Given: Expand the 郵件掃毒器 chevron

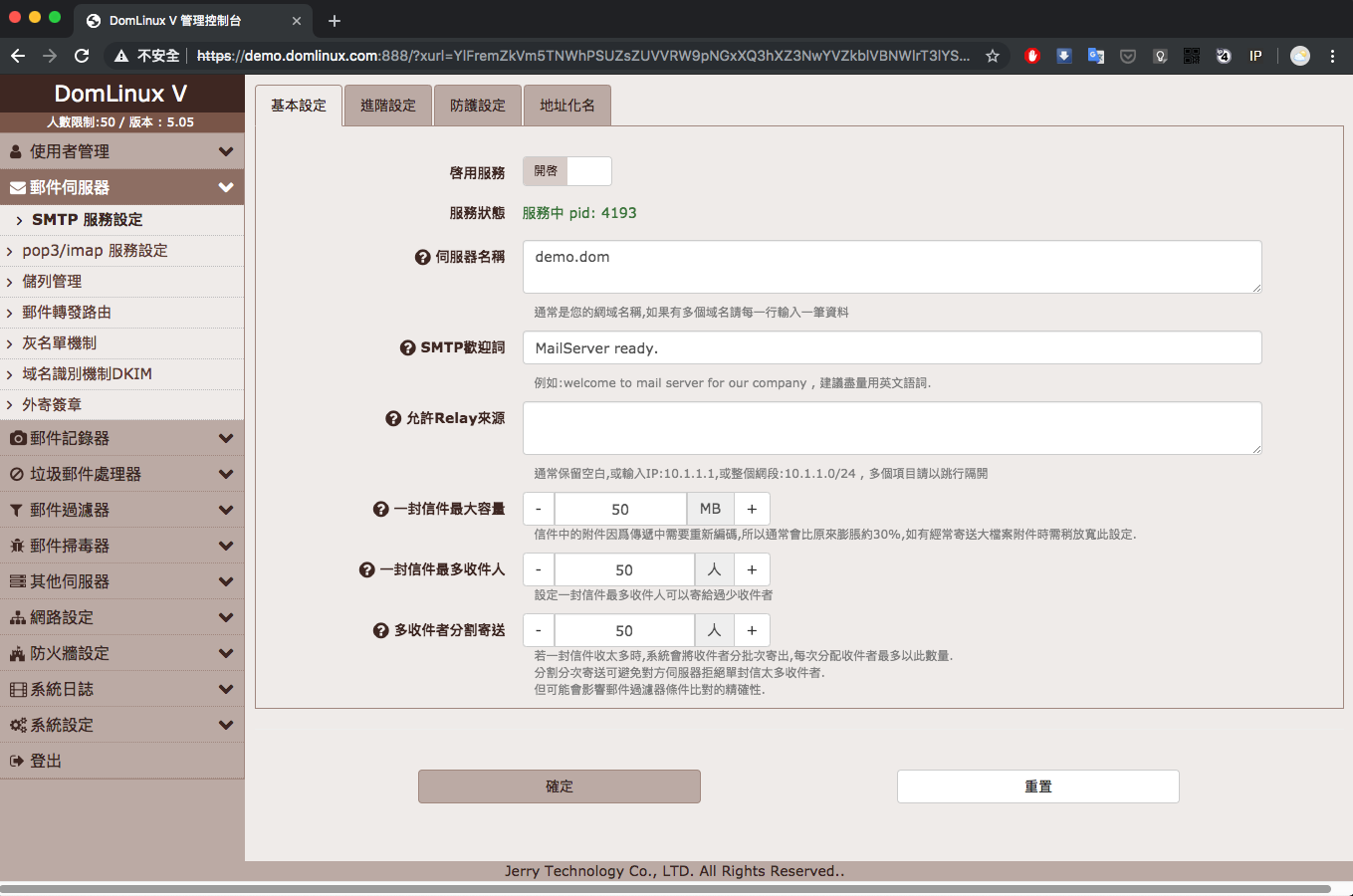Looking at the screenshot, I should [x=226, y=547].
